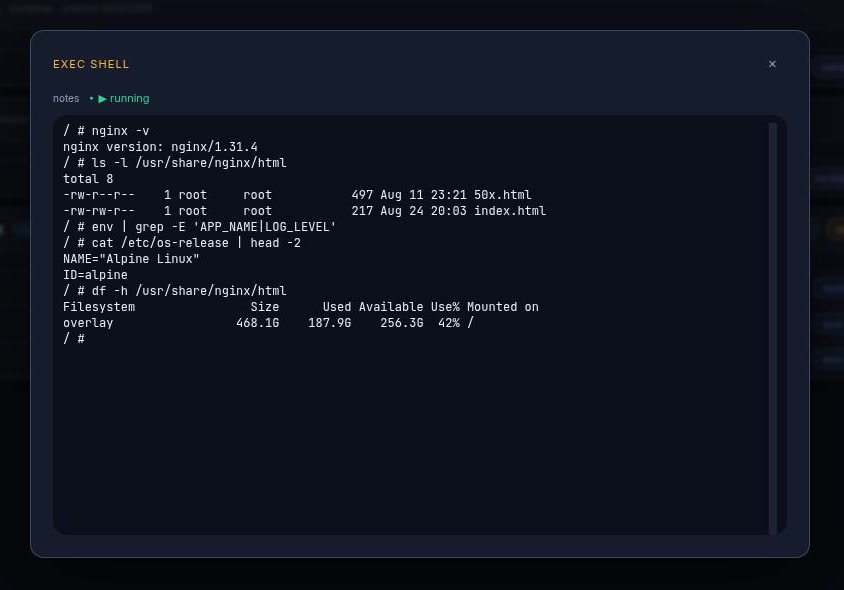Click the 'Aug 11 23:21' timestamp

[423, 195]
